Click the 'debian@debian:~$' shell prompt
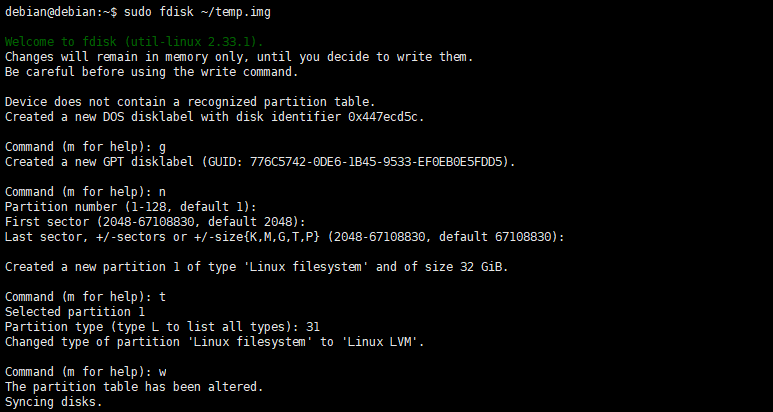 click(x=60, y=11)
